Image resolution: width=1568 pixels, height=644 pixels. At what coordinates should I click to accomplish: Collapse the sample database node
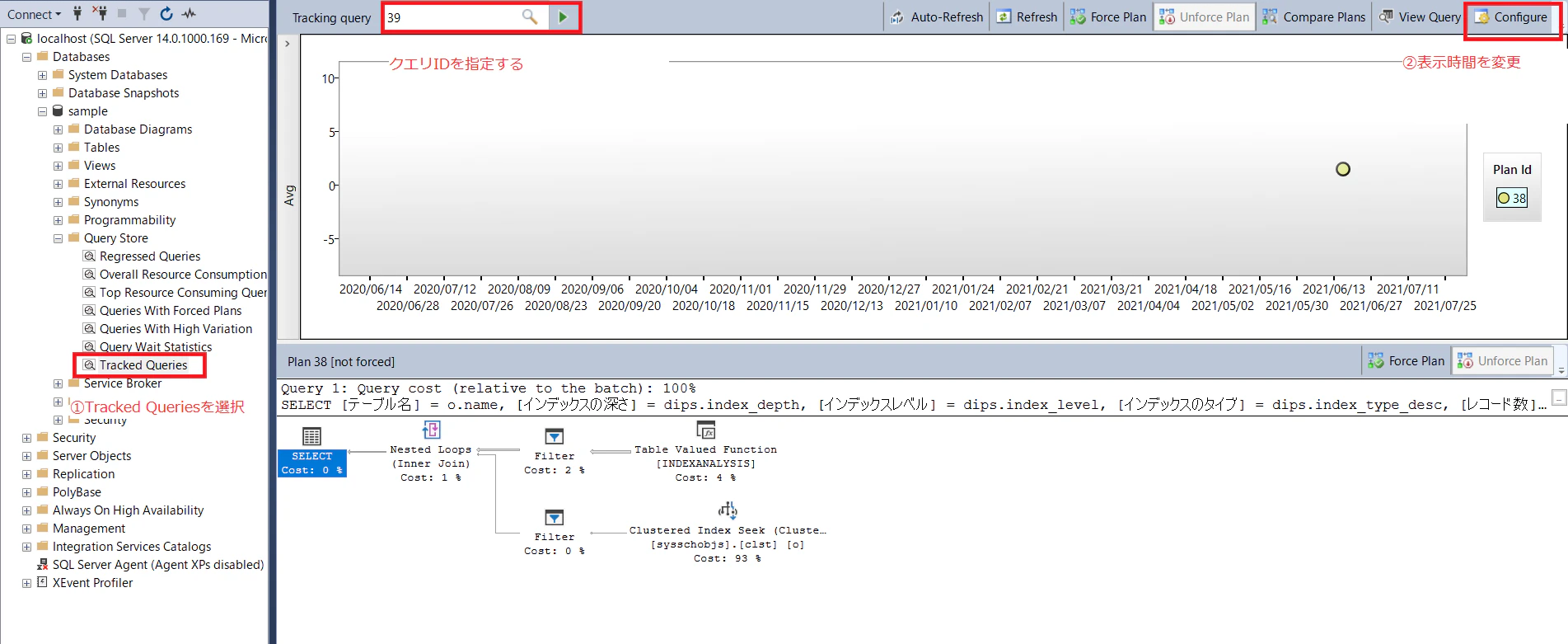coord(42,111)
